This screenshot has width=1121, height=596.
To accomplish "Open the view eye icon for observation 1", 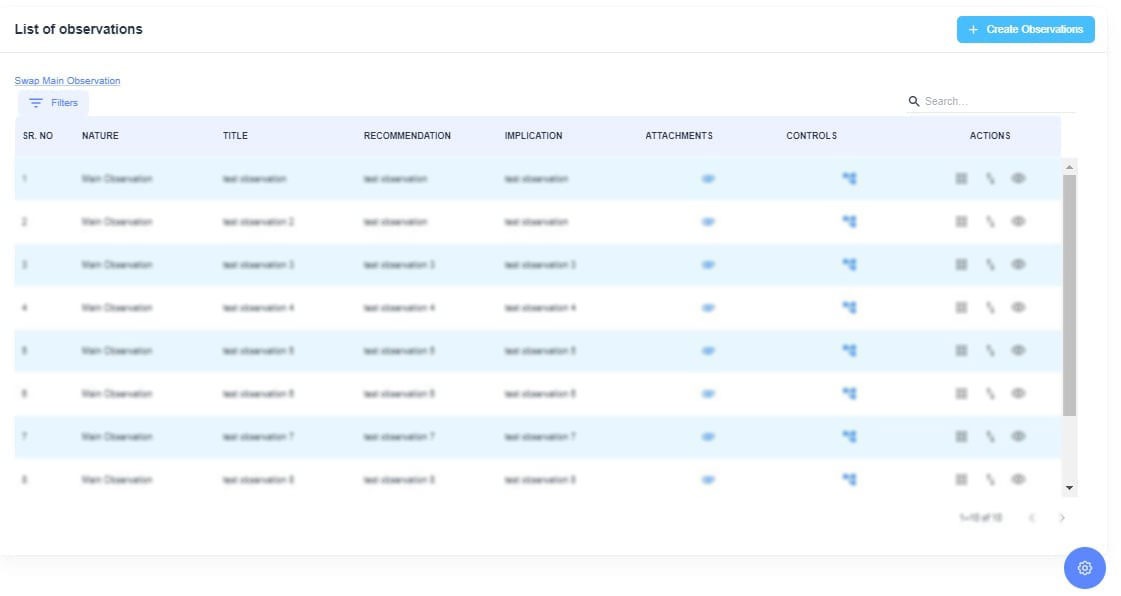I will 1019,179.
